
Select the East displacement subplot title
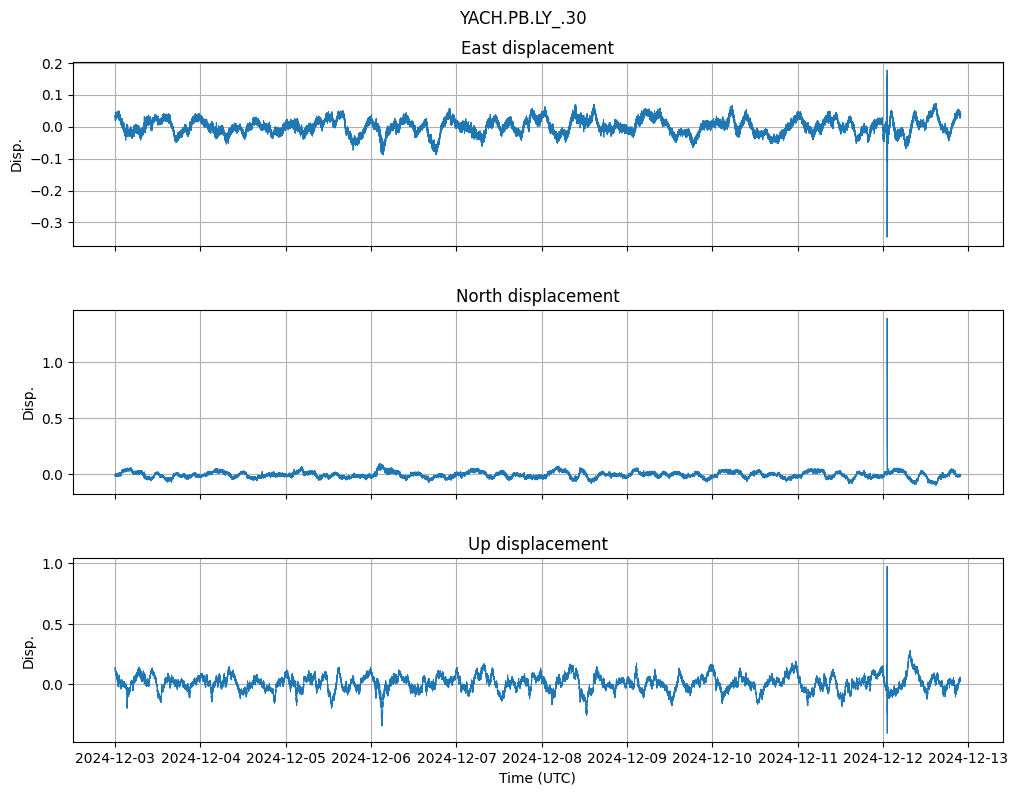(x=537, y=48)
